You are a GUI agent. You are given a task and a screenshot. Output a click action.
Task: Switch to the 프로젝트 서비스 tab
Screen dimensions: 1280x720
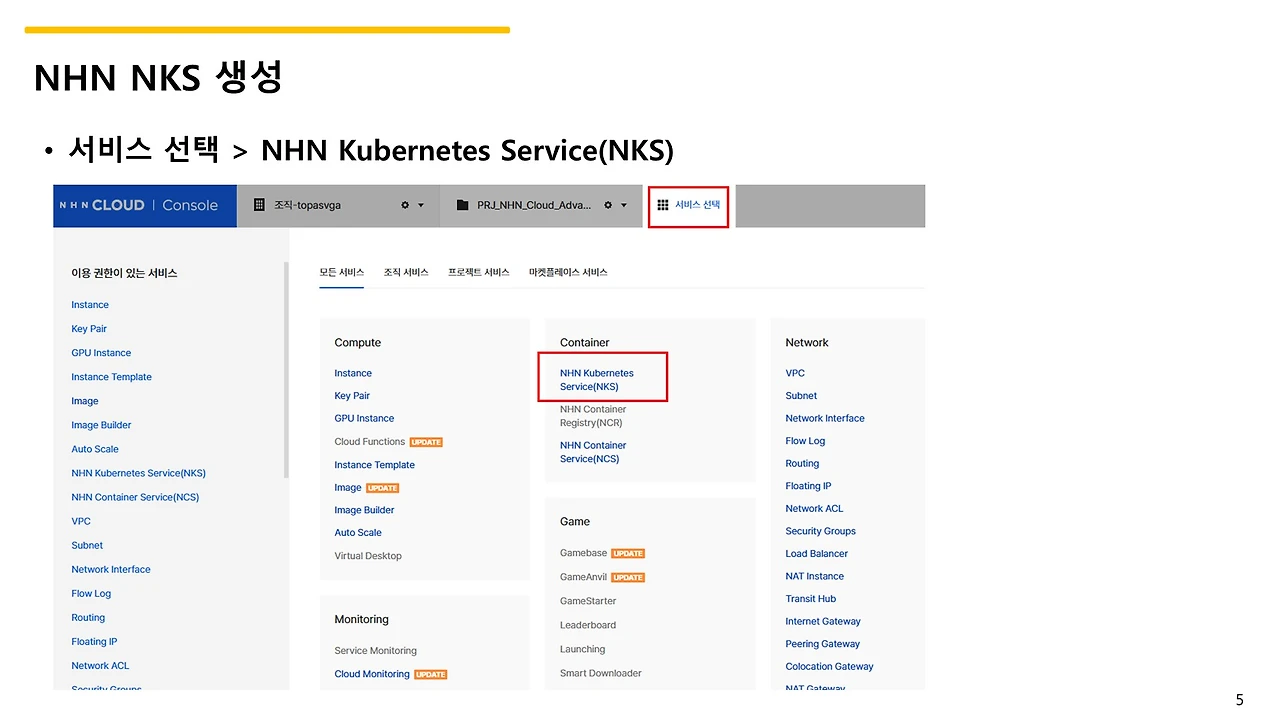click(479, 272)
